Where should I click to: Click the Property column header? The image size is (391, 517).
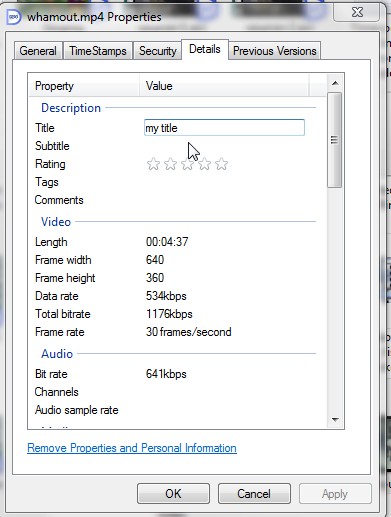[x=84, y=86]
